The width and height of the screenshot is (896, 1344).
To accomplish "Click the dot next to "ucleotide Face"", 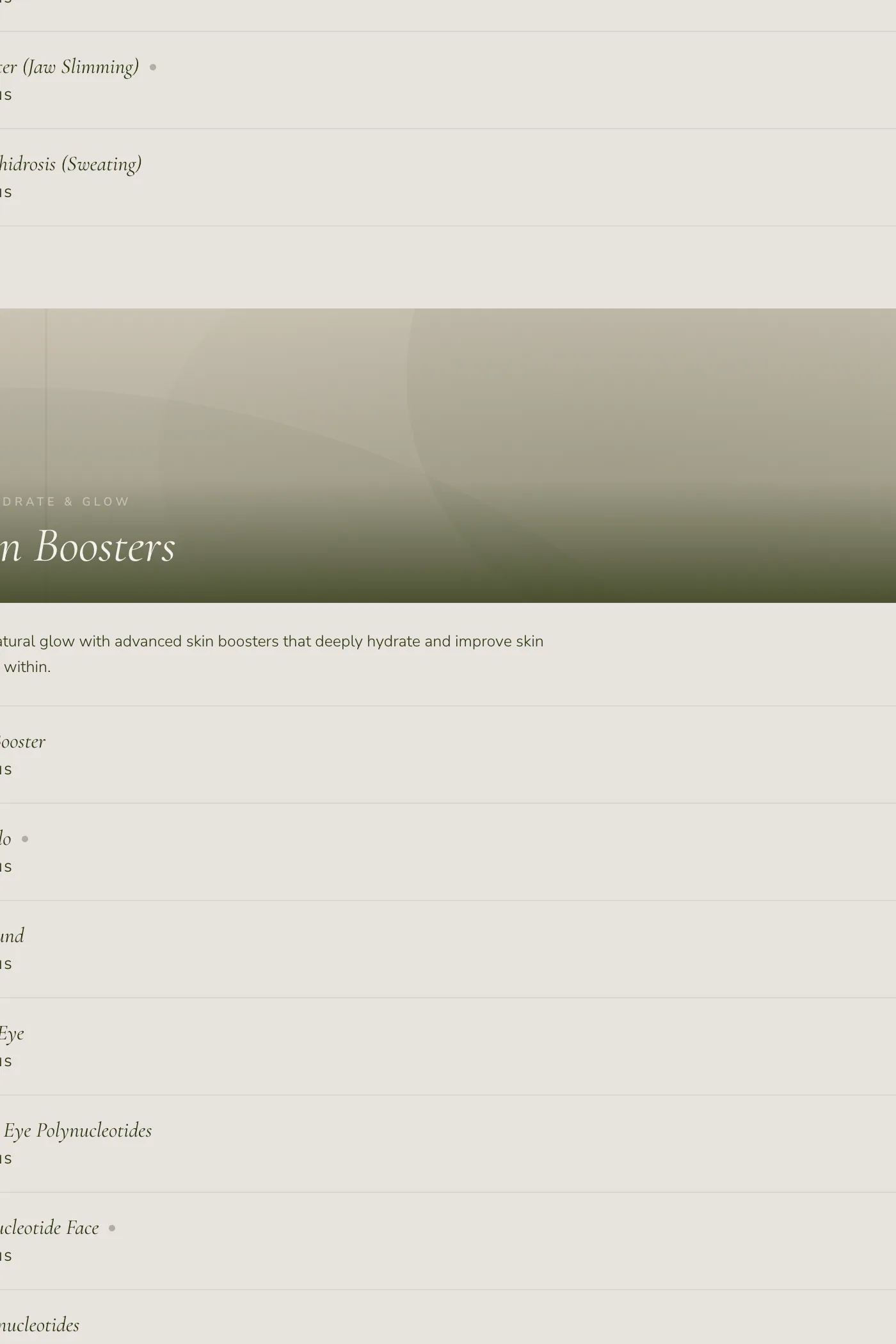I will (112, 1228).
